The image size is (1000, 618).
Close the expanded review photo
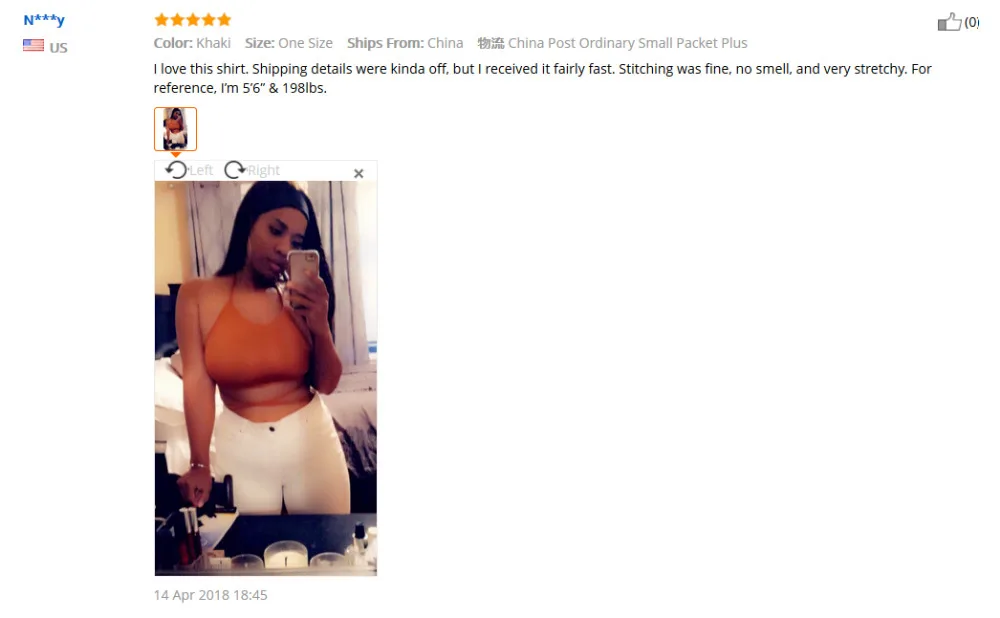click(358, 173)
